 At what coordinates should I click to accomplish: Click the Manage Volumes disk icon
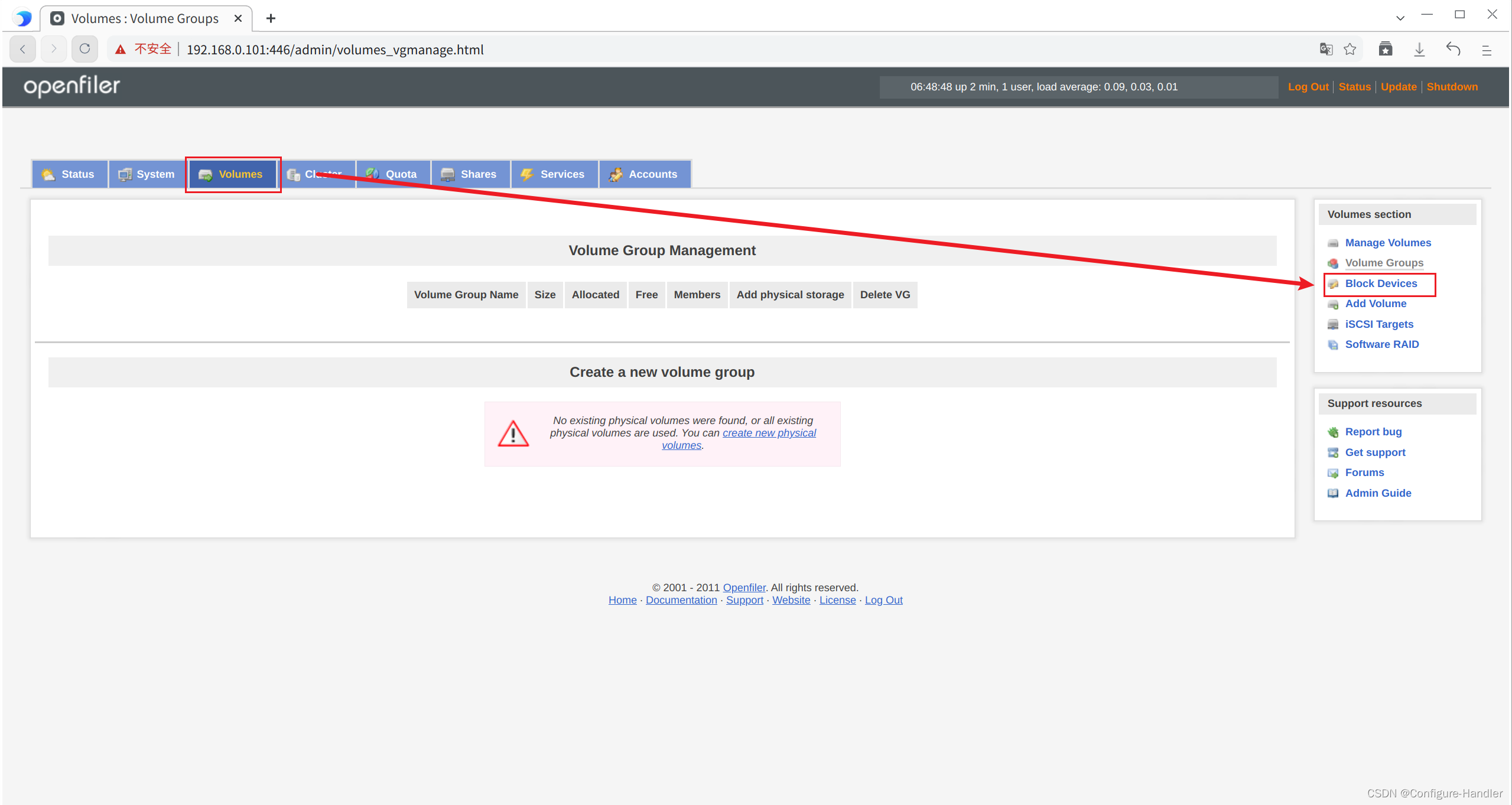(1334, 243)
